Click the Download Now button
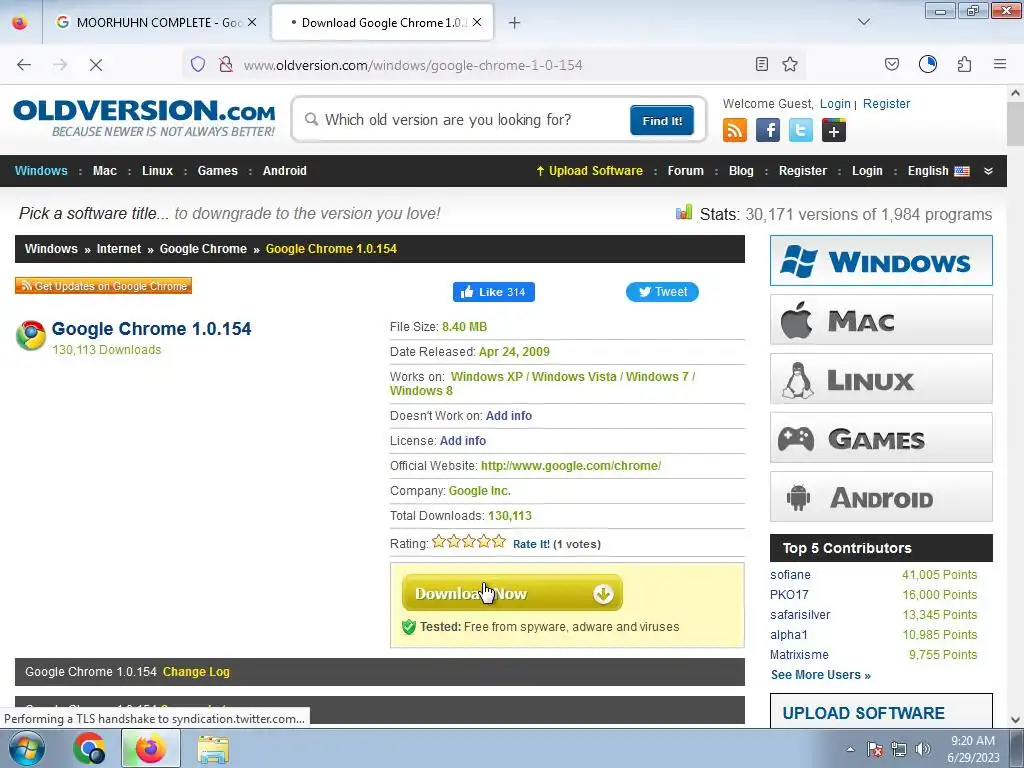 [x=512, y=593]
